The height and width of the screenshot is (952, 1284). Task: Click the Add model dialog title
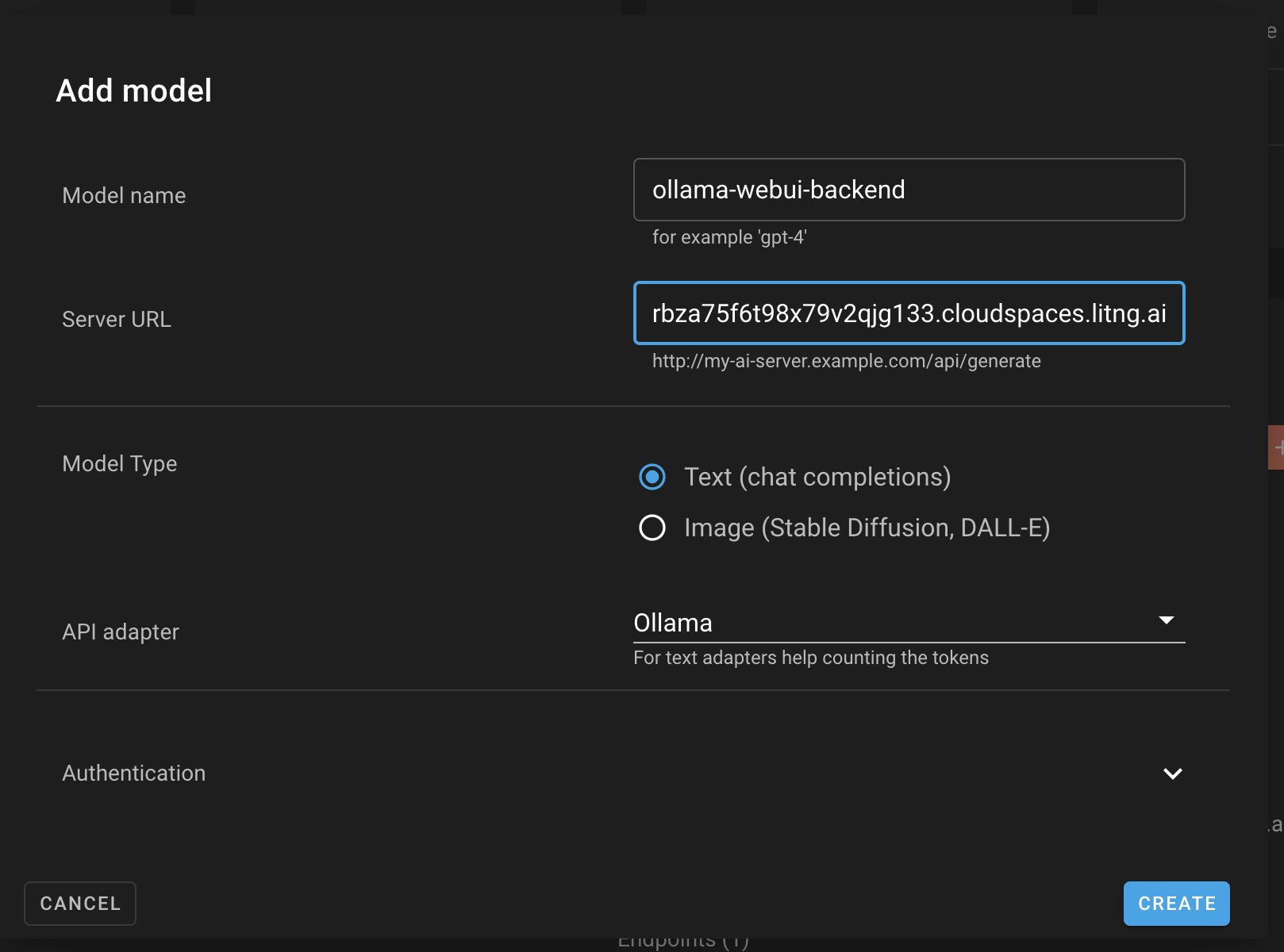click(x=133, y=90)
